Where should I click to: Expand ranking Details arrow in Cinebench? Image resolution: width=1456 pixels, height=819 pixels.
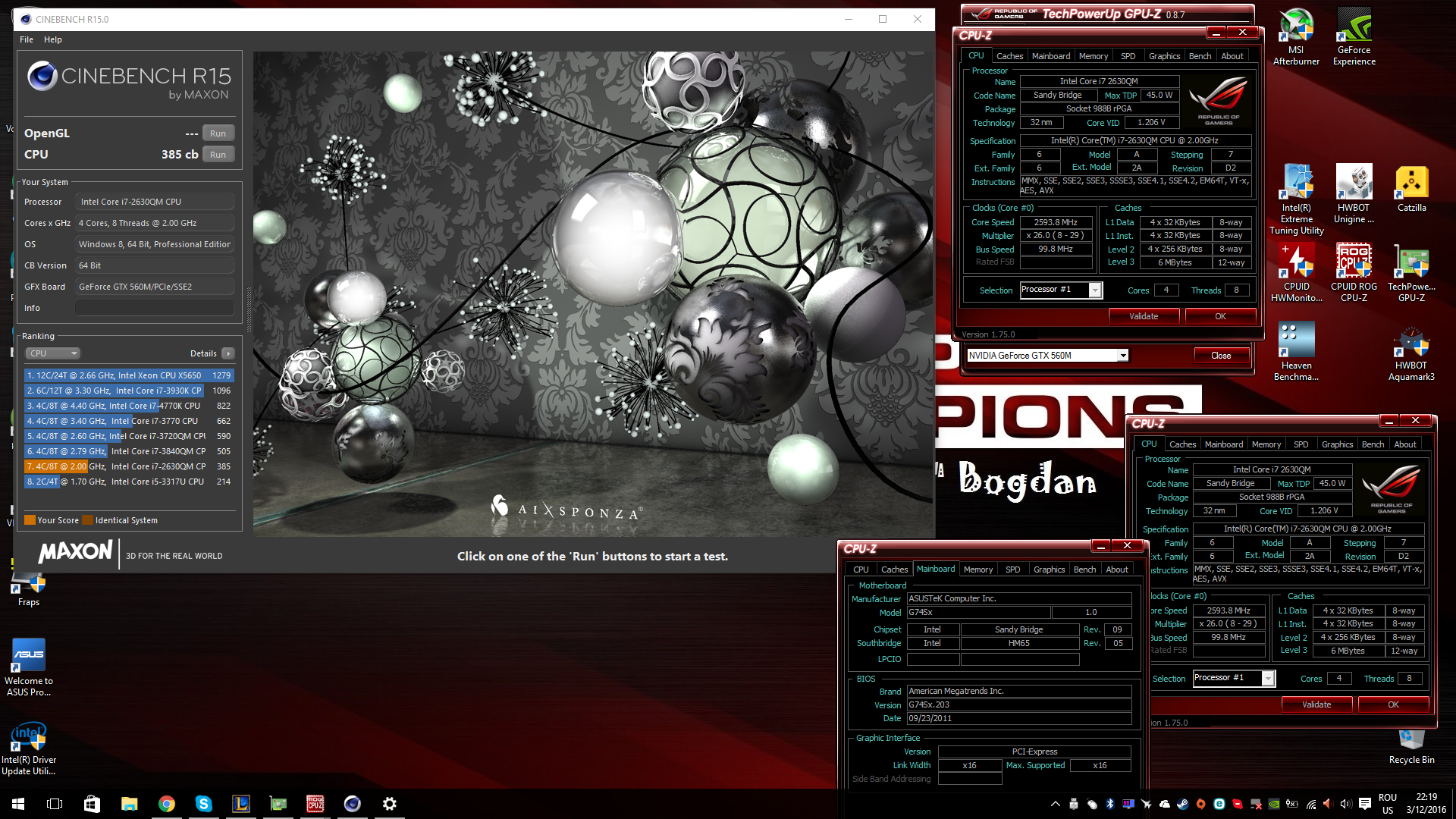(x=227, y=353)
